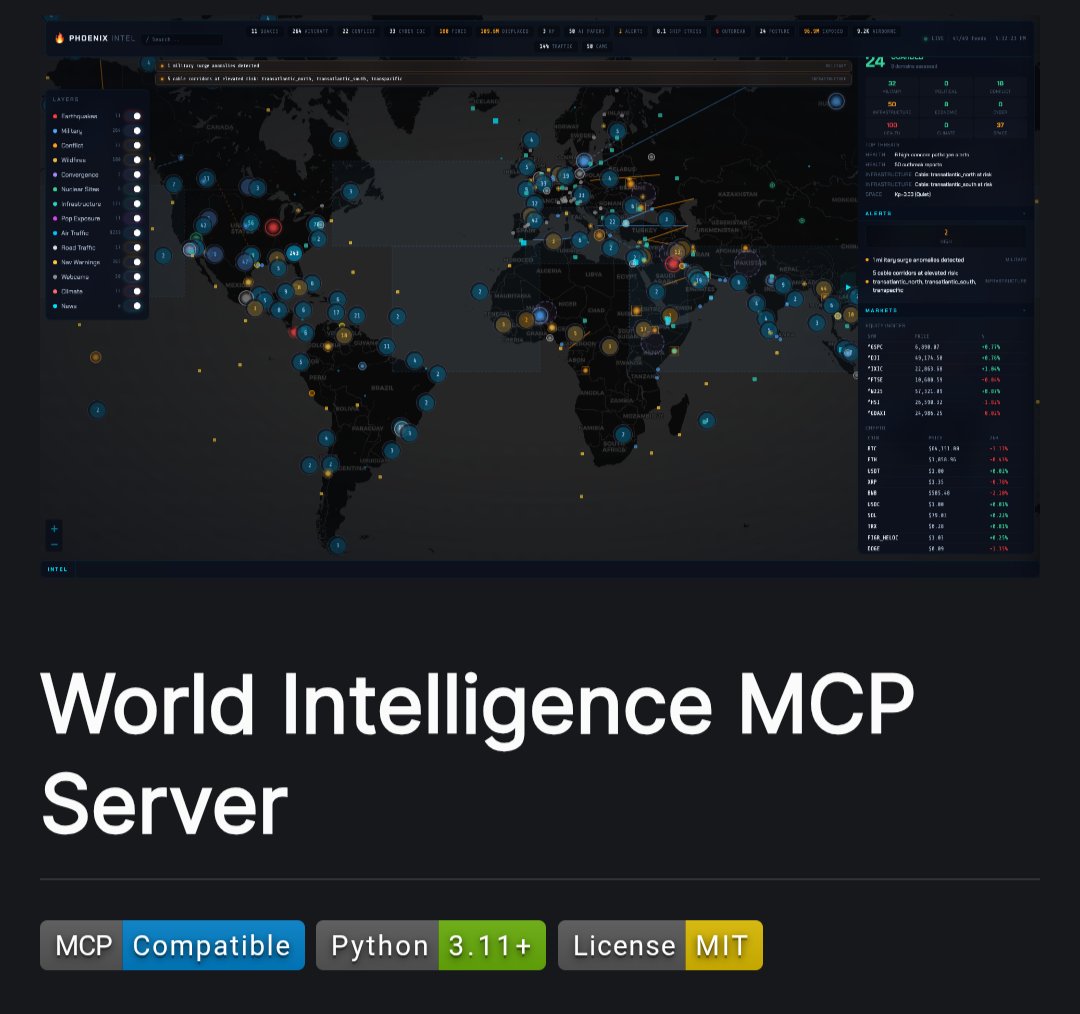The width and height of the screenshot is (1080, 1014).
Task: Click the map zoom out minus button
Action: [x=54, y=544]
